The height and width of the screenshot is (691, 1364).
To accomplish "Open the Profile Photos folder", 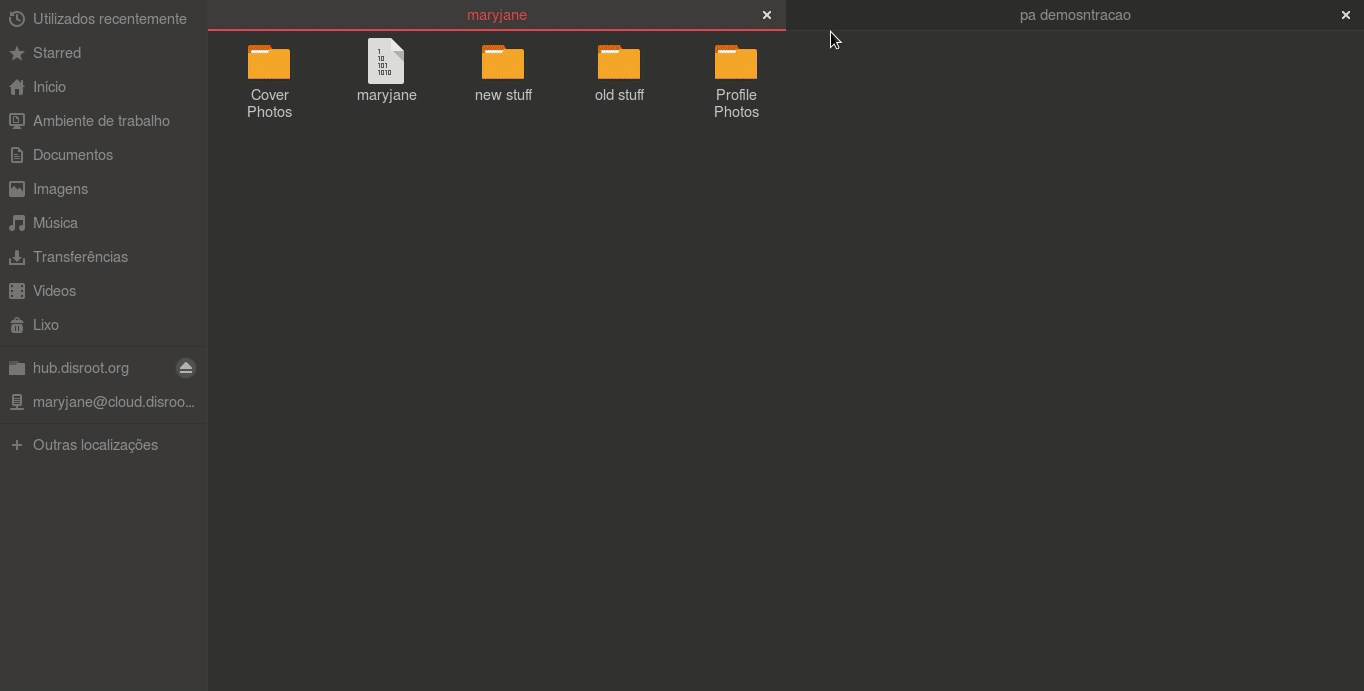I will 736,64.
